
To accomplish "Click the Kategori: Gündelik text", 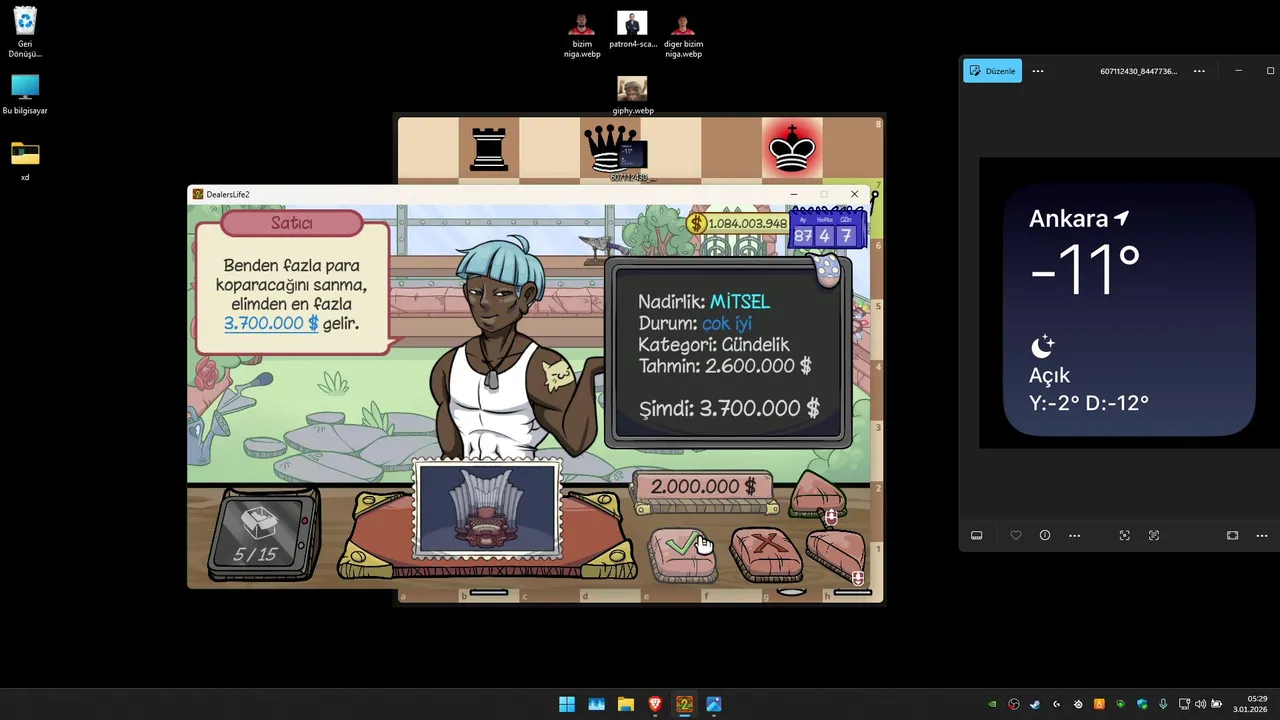I will (714, 345).
